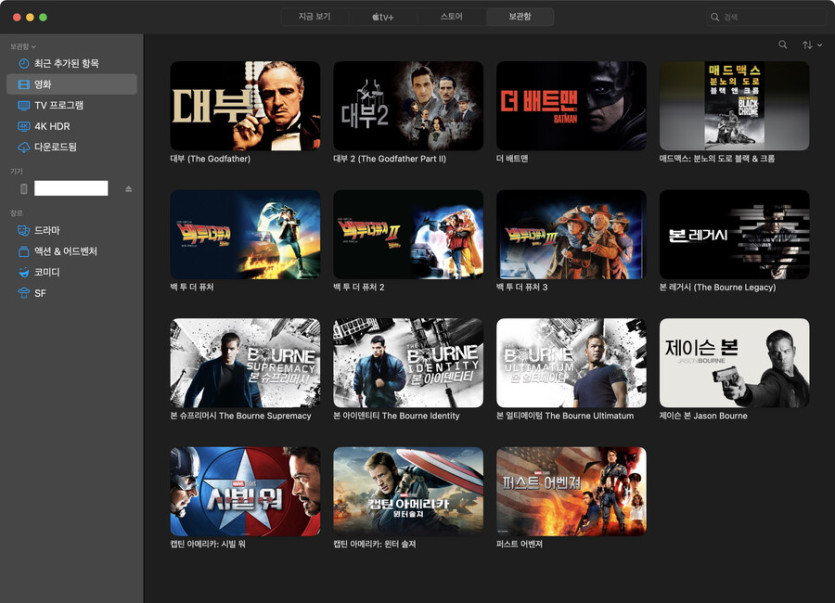
Task: Select the 더 배트맨 poster
Action: coord(570,105)
